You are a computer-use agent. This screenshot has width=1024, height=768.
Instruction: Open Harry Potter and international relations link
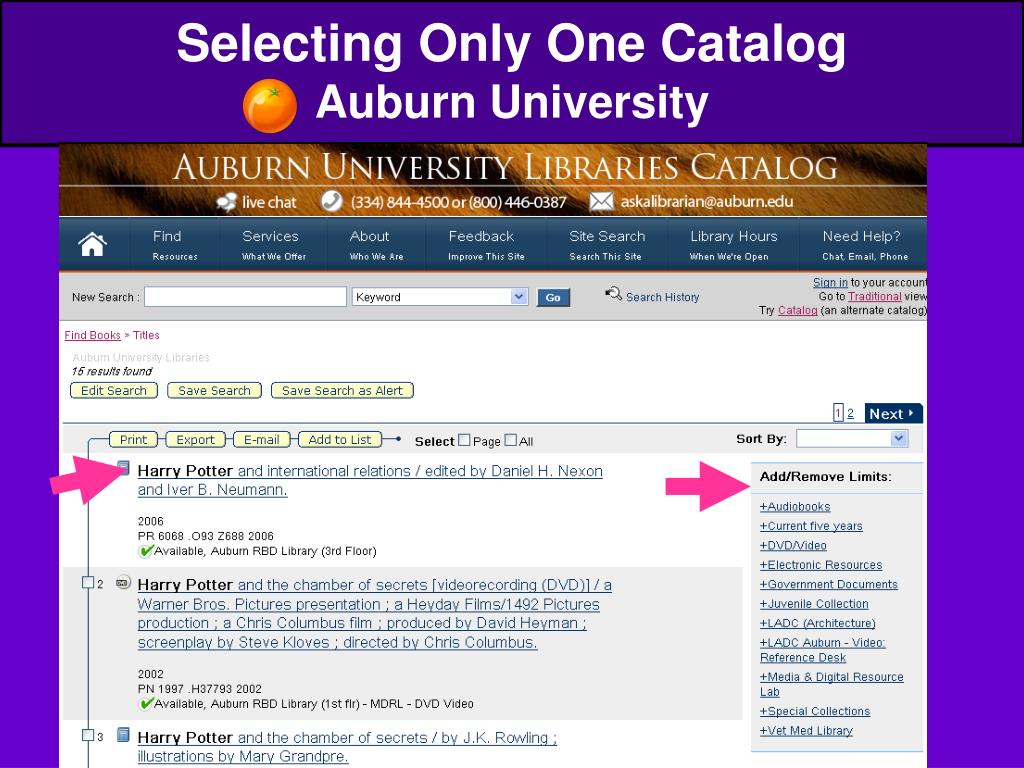coord(370,480)
